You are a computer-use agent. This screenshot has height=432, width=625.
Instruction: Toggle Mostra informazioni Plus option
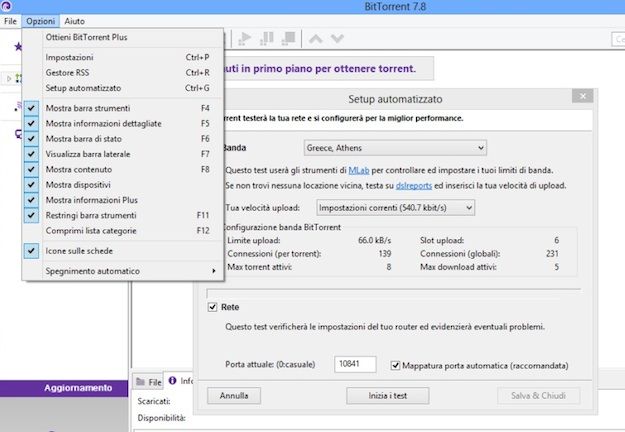coord(123,200)
